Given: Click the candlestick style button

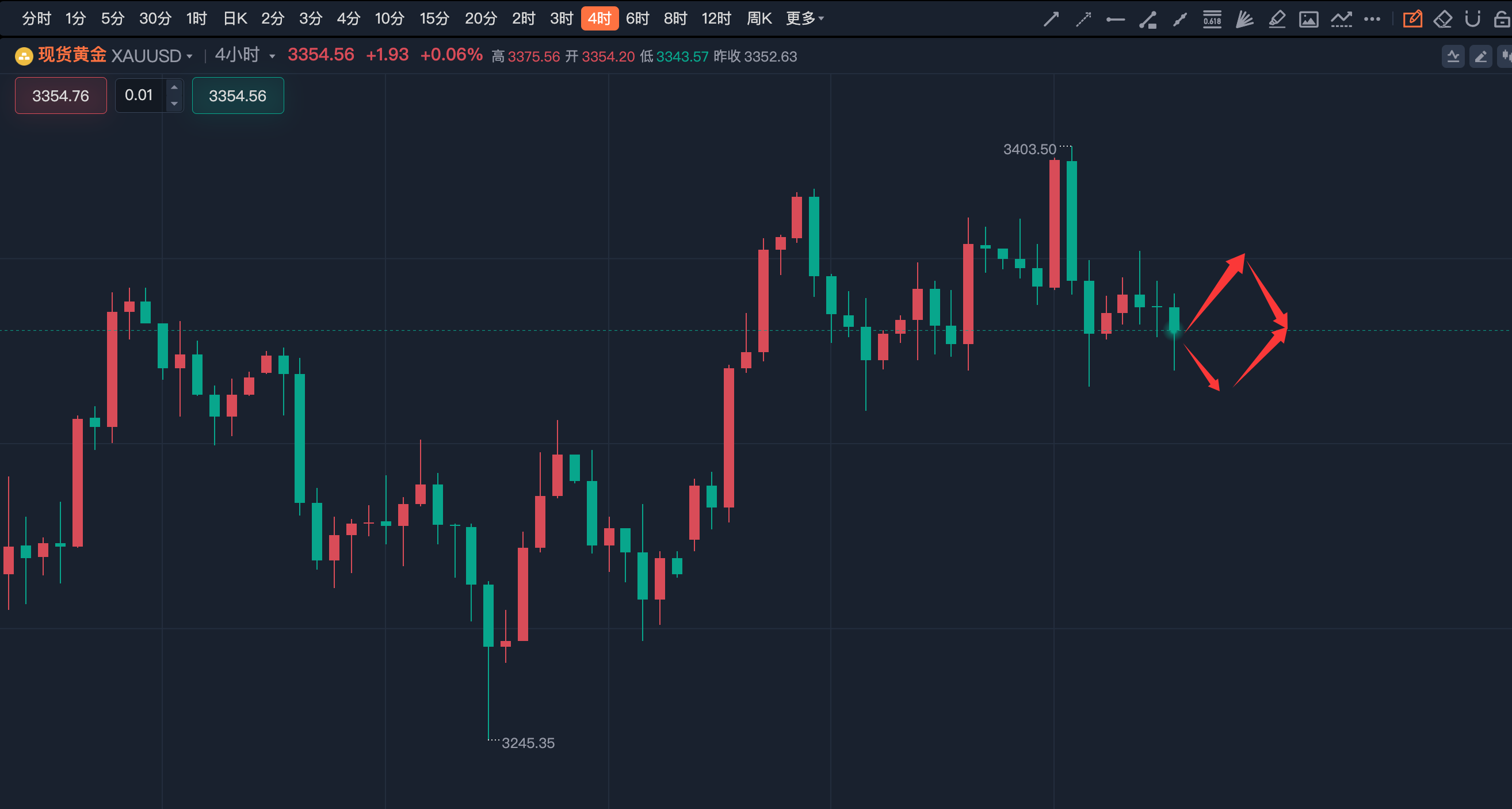Looking at the screenshot, I should click(1506, 56).
